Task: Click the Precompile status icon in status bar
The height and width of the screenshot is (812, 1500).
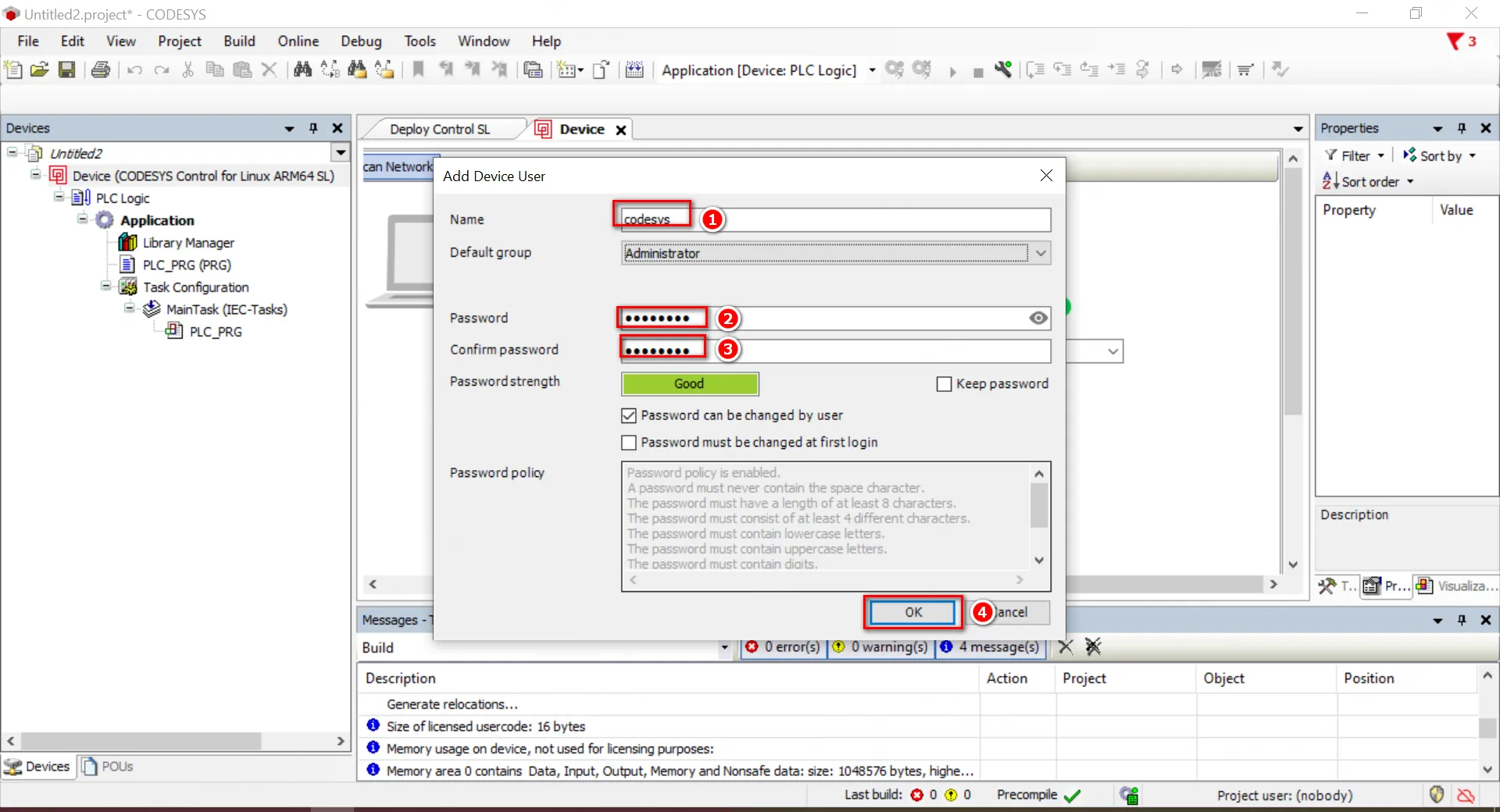Action: click(x=1073, y=796)
